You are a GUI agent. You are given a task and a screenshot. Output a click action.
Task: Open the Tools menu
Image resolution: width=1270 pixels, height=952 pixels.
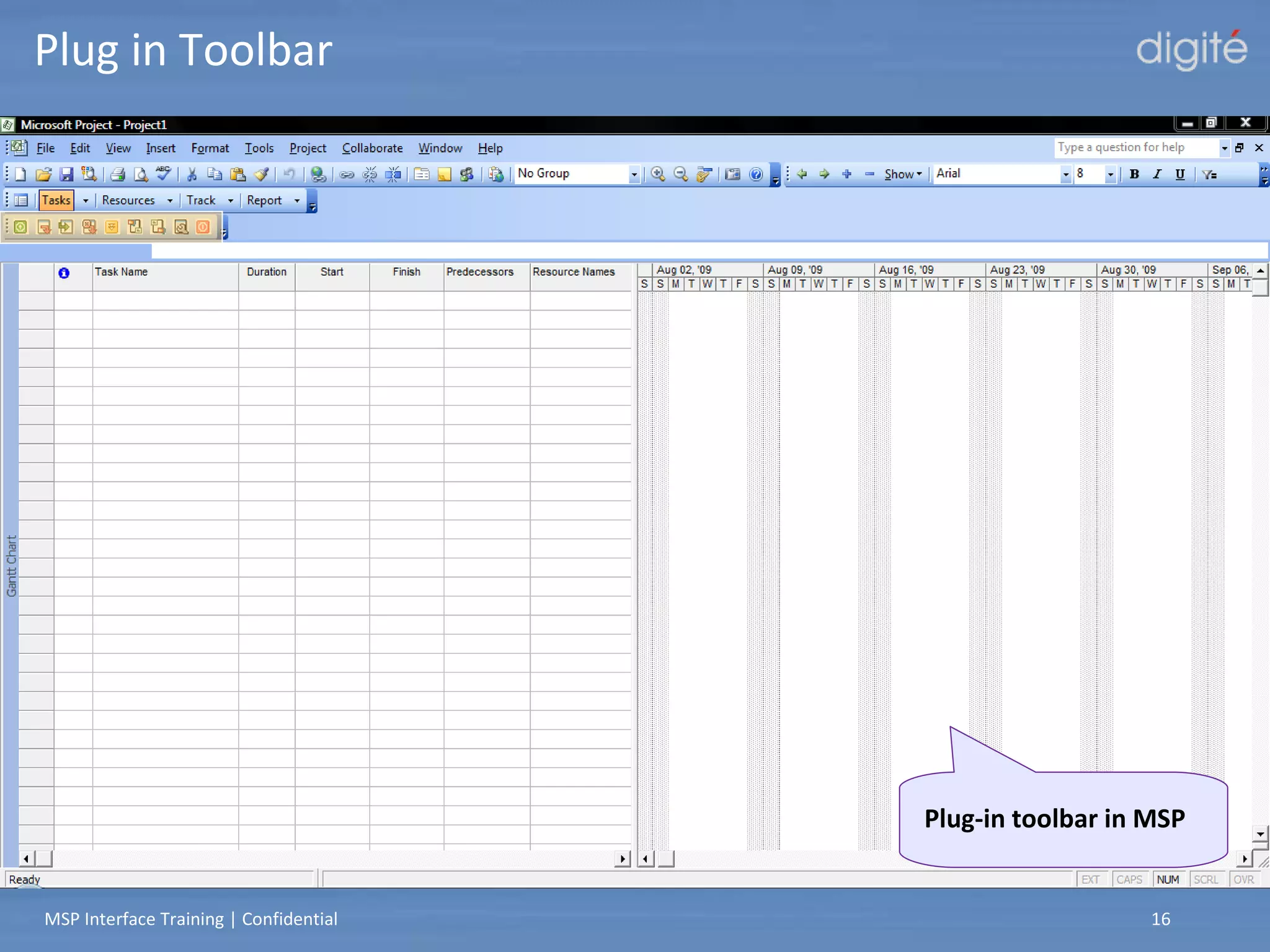(x=259, y=148)
